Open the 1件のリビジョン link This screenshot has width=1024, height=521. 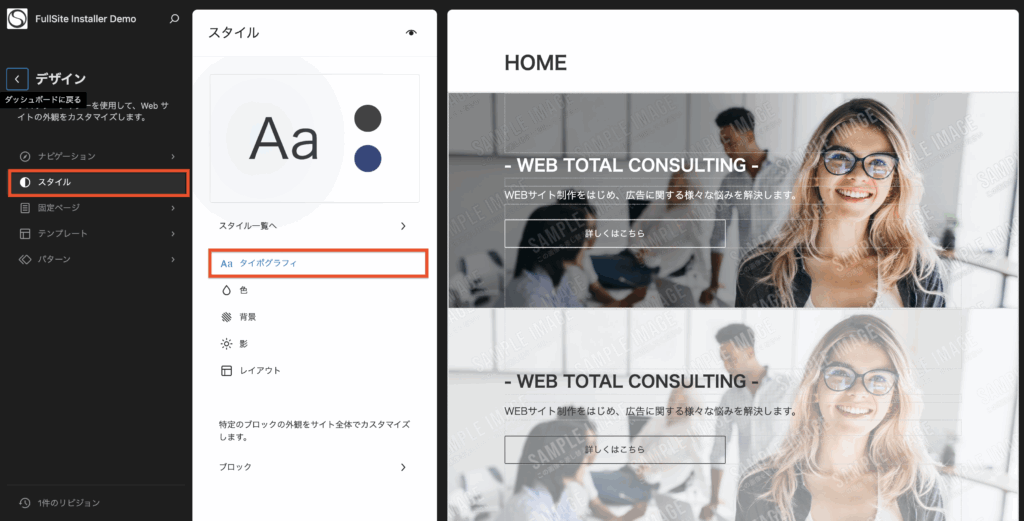tap(69, 503)
